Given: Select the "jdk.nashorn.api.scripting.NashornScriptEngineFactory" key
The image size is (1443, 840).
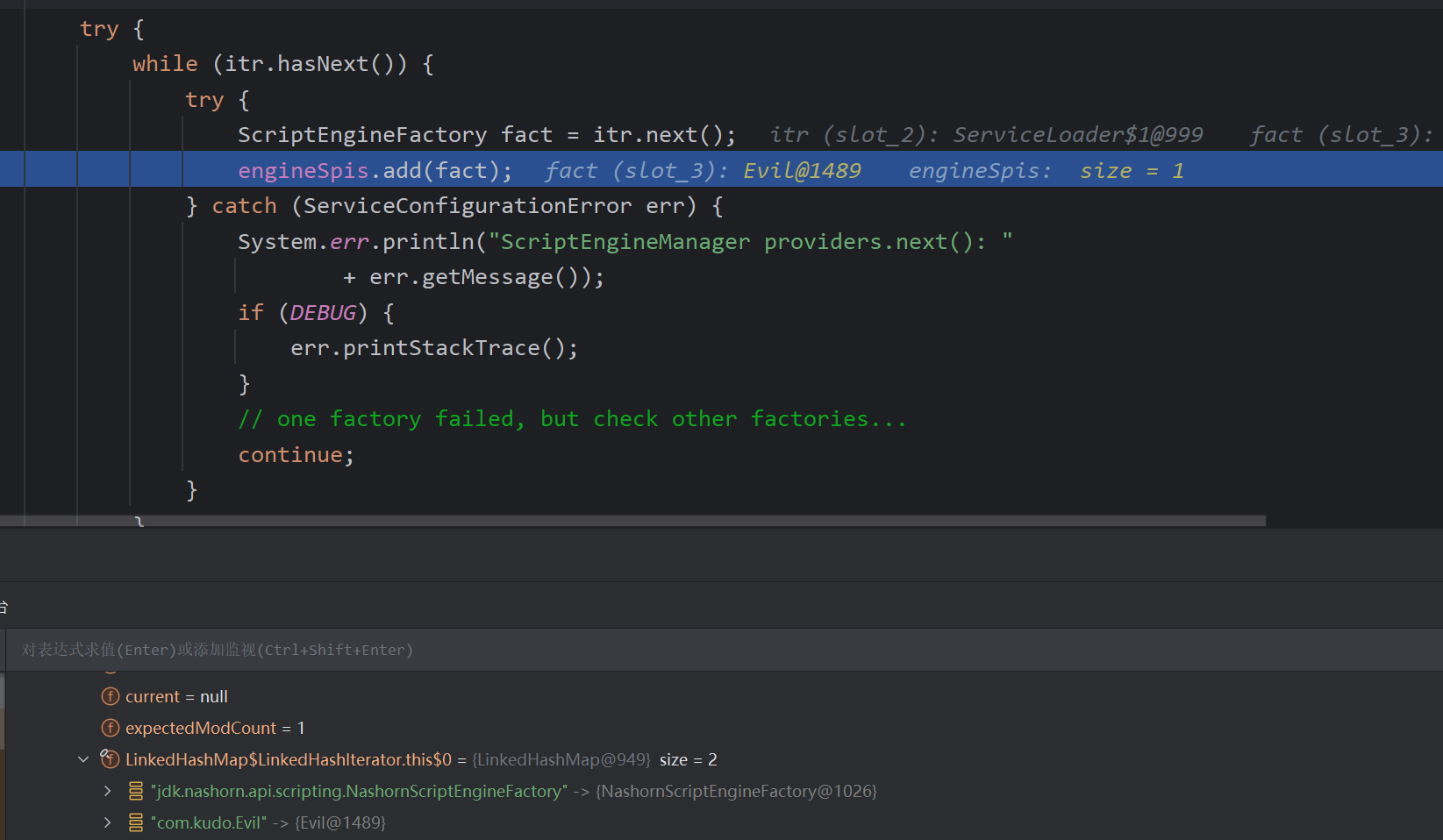Looking at the screenshot, I should tap(360, 791).
